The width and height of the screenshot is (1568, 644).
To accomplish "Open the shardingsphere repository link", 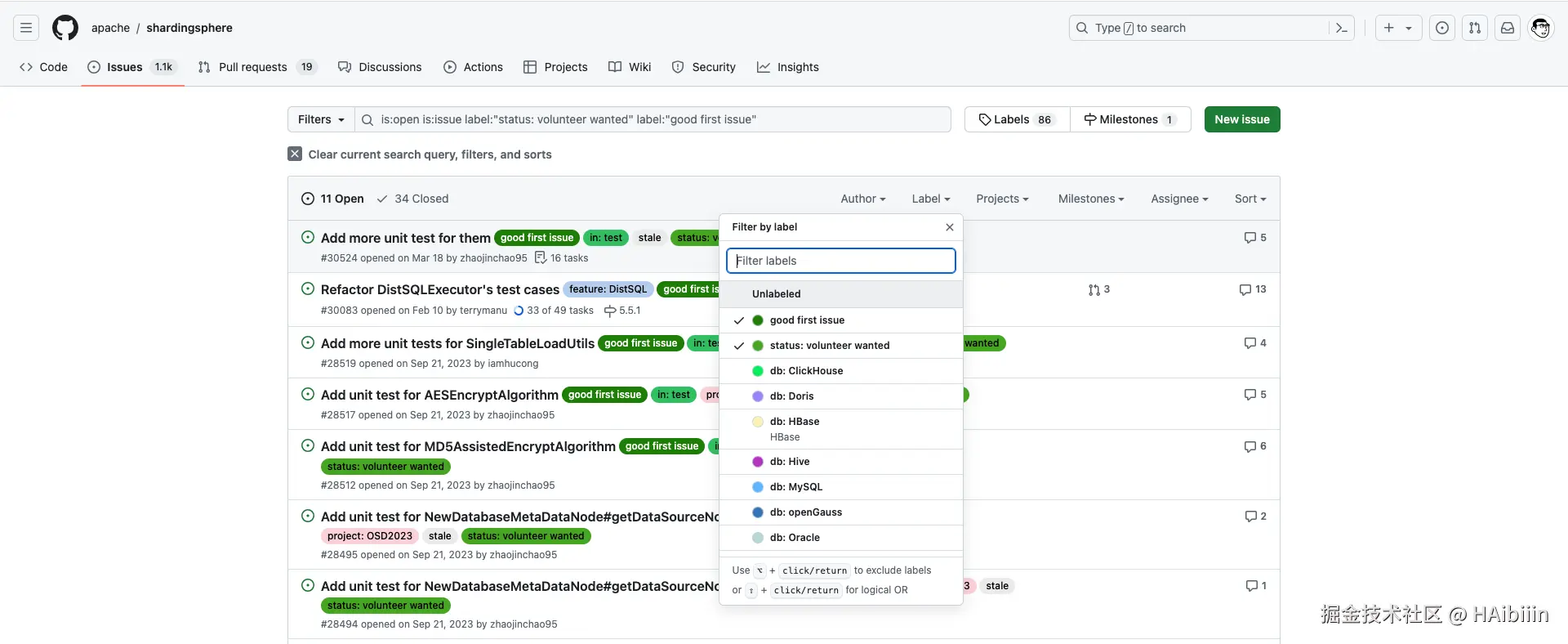I will click(x=189, y=28).
